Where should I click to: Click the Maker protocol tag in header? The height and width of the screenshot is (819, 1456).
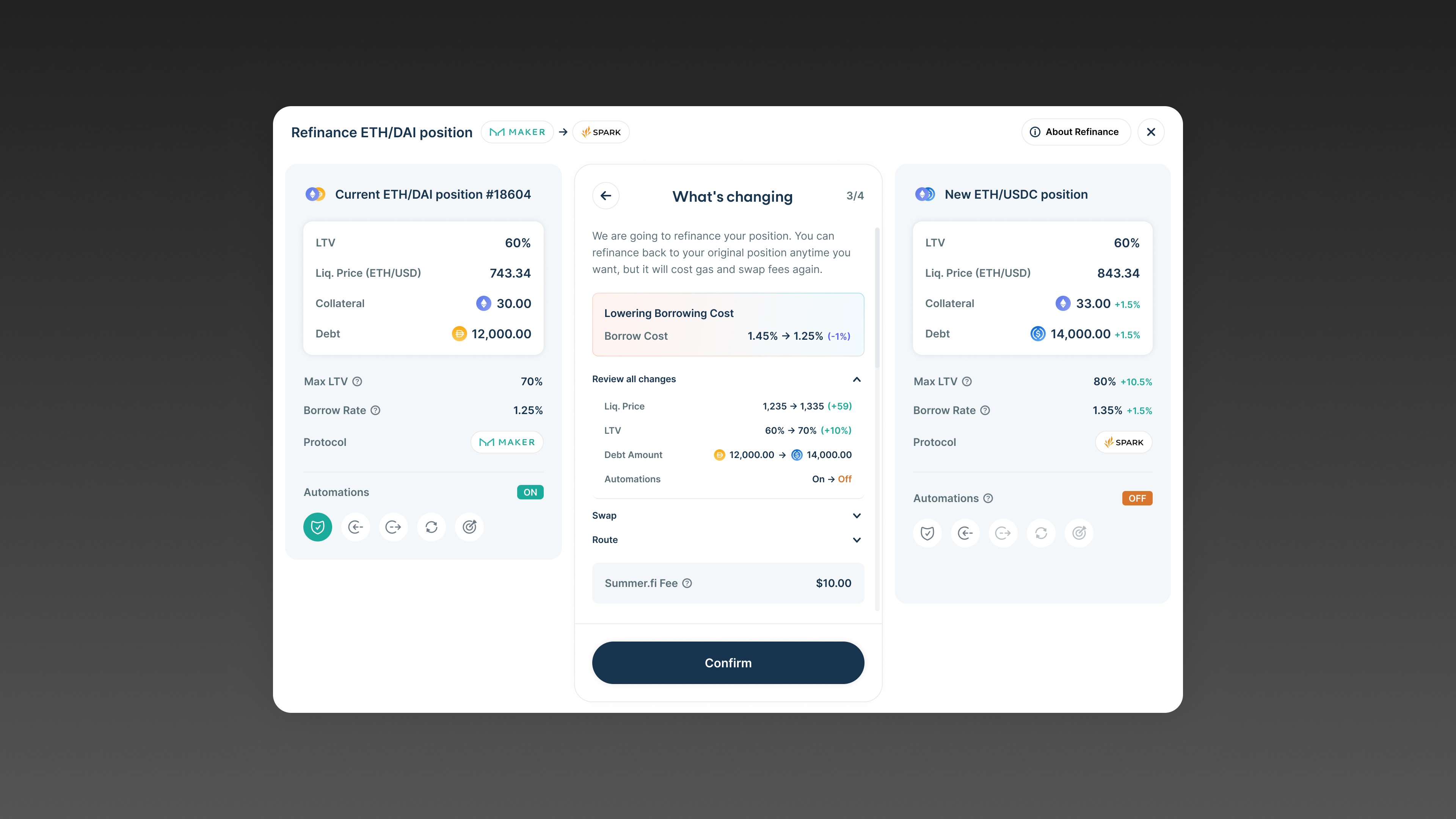coord(517,132)
